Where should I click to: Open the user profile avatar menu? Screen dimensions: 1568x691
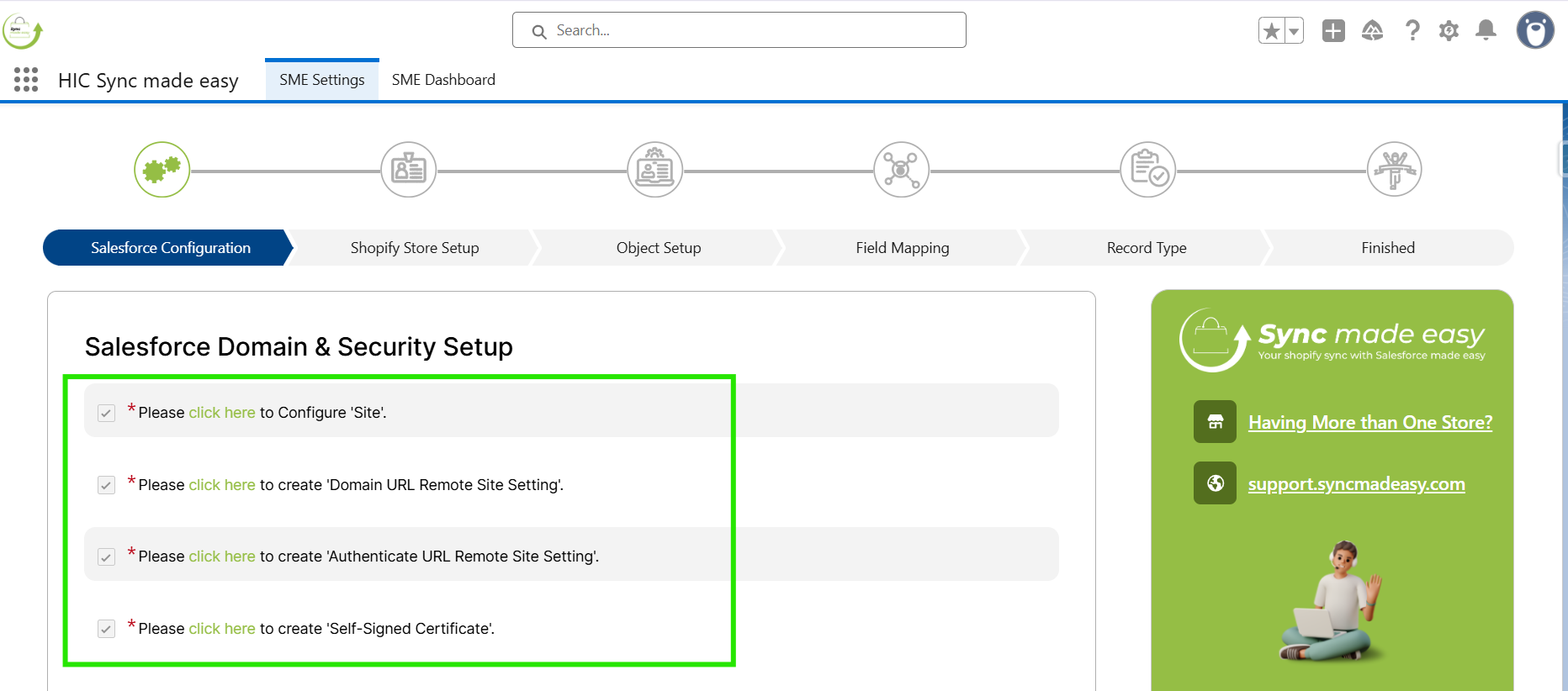pos(1535,31)
